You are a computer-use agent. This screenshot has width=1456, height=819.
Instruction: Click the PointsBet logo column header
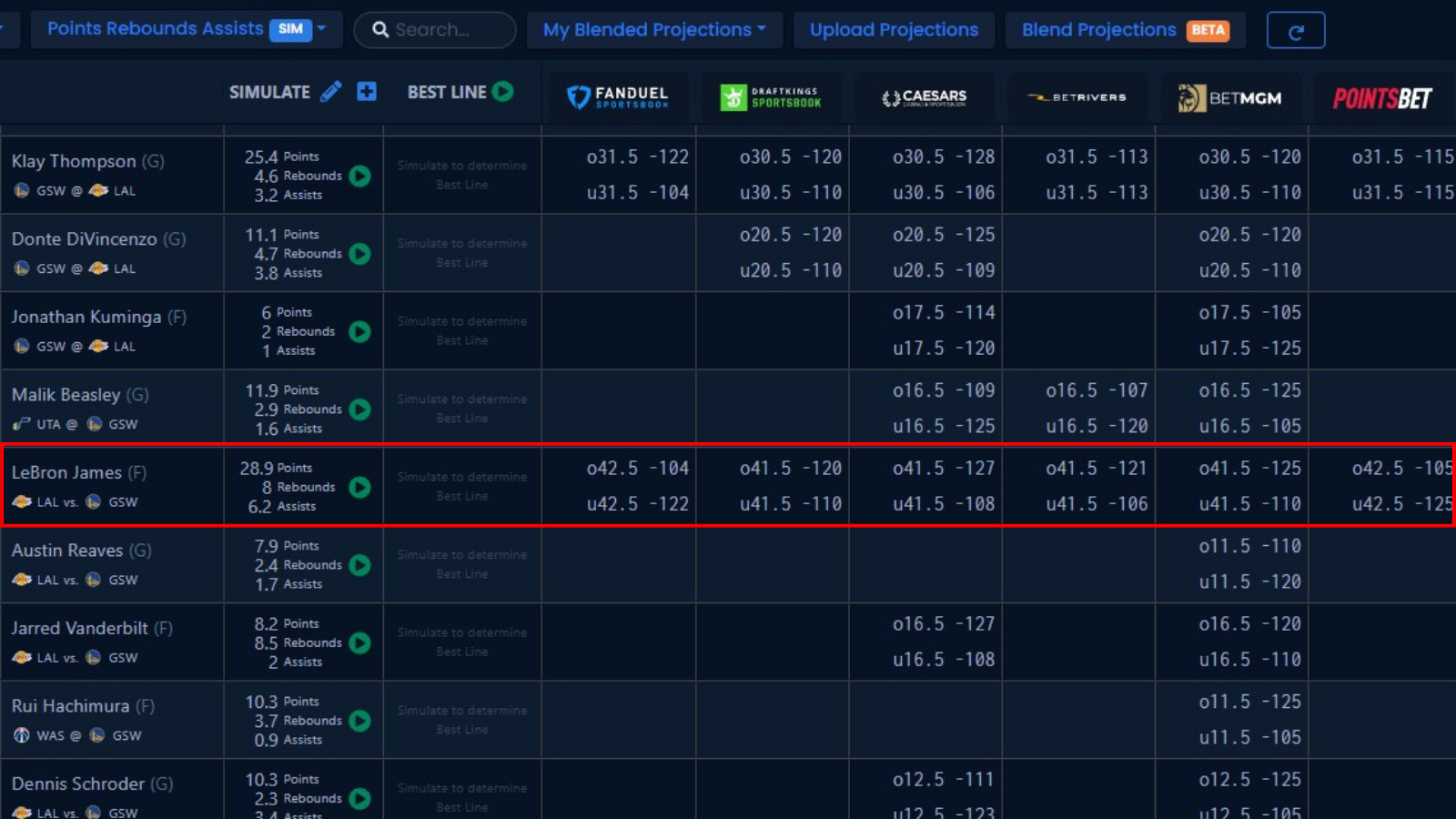click(1381, 97)
